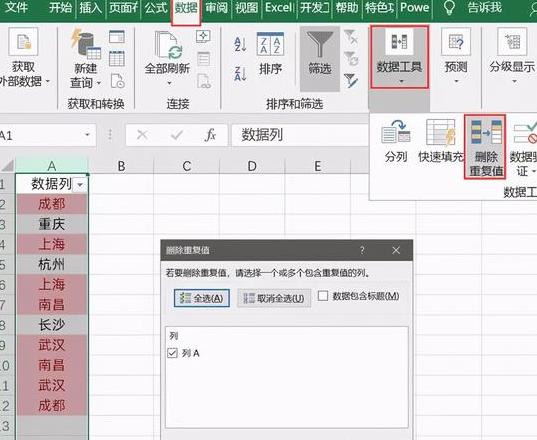This screenshot has height=440, width=537.
Task: Click the formula bar showing 数据列
Action: (300, 135)
